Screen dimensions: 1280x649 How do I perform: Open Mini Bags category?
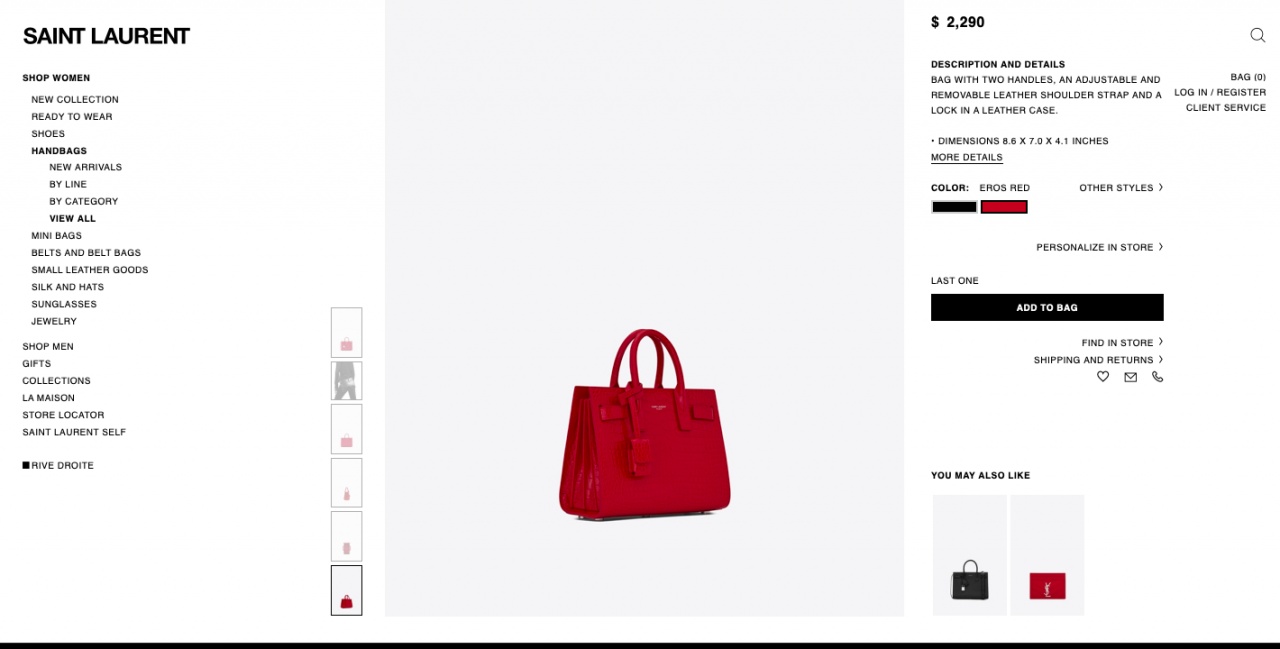pos(57,236)
